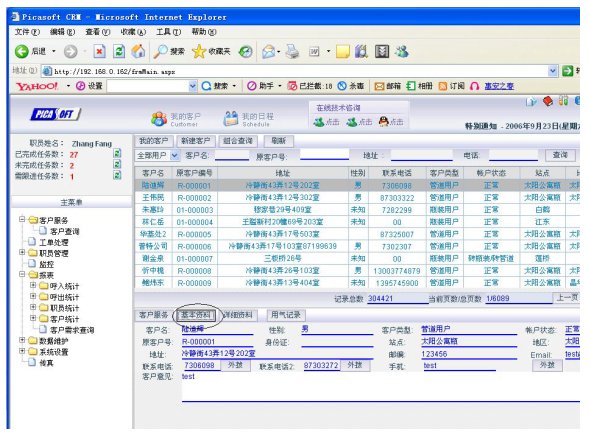
Task: Expand the 呼入统计 folder
Action: click(x=33, y=285)
